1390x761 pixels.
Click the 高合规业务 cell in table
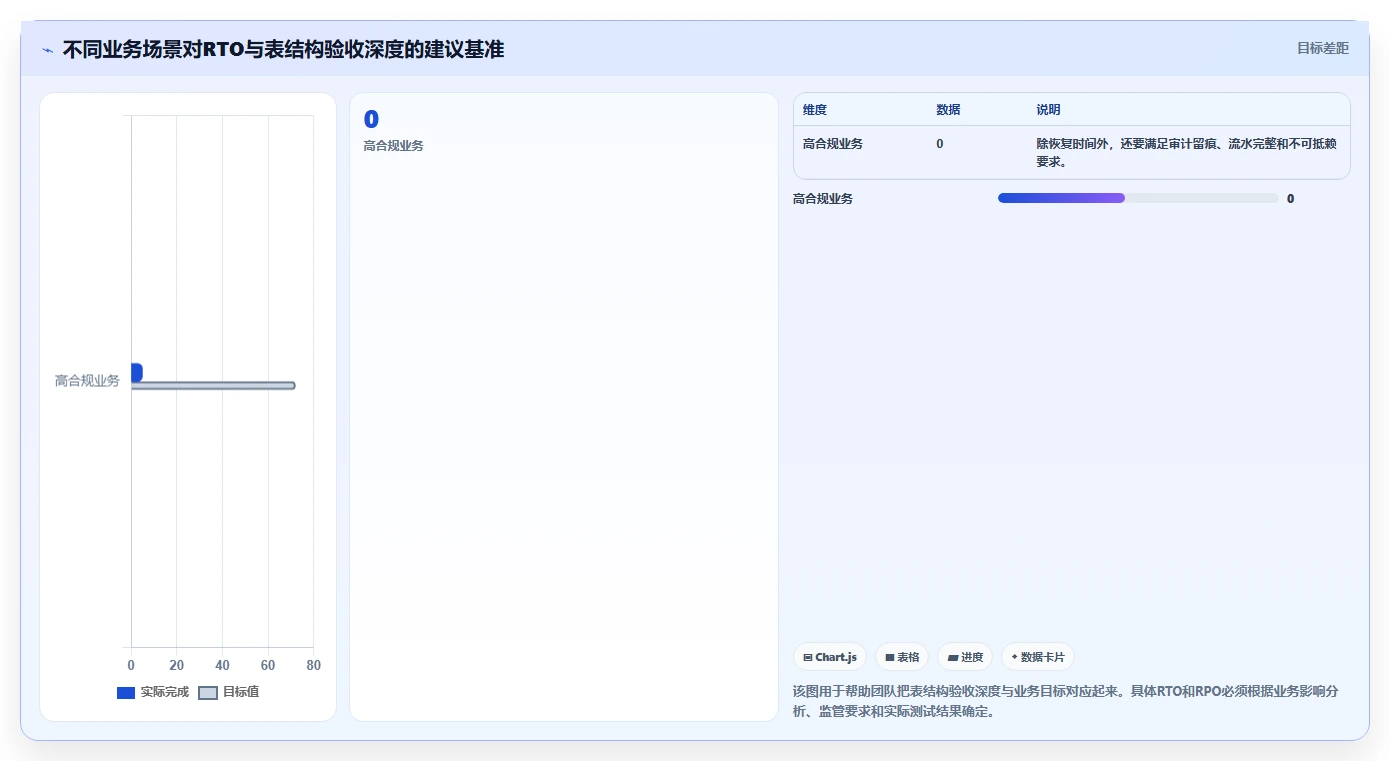click(x=833, y=144)
